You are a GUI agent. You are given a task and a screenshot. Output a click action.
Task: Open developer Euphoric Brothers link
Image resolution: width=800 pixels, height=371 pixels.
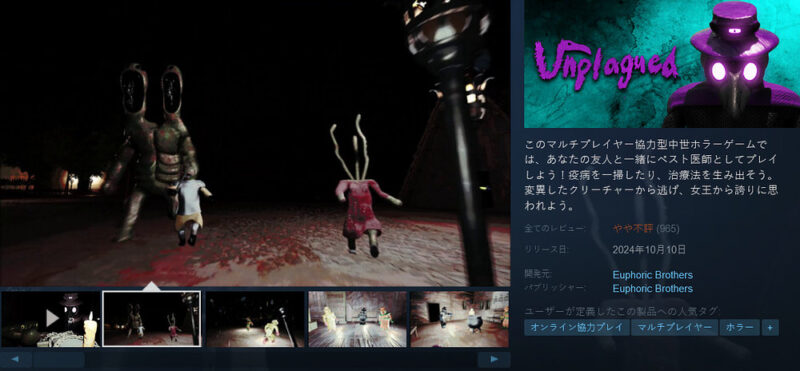coord(653,275)
